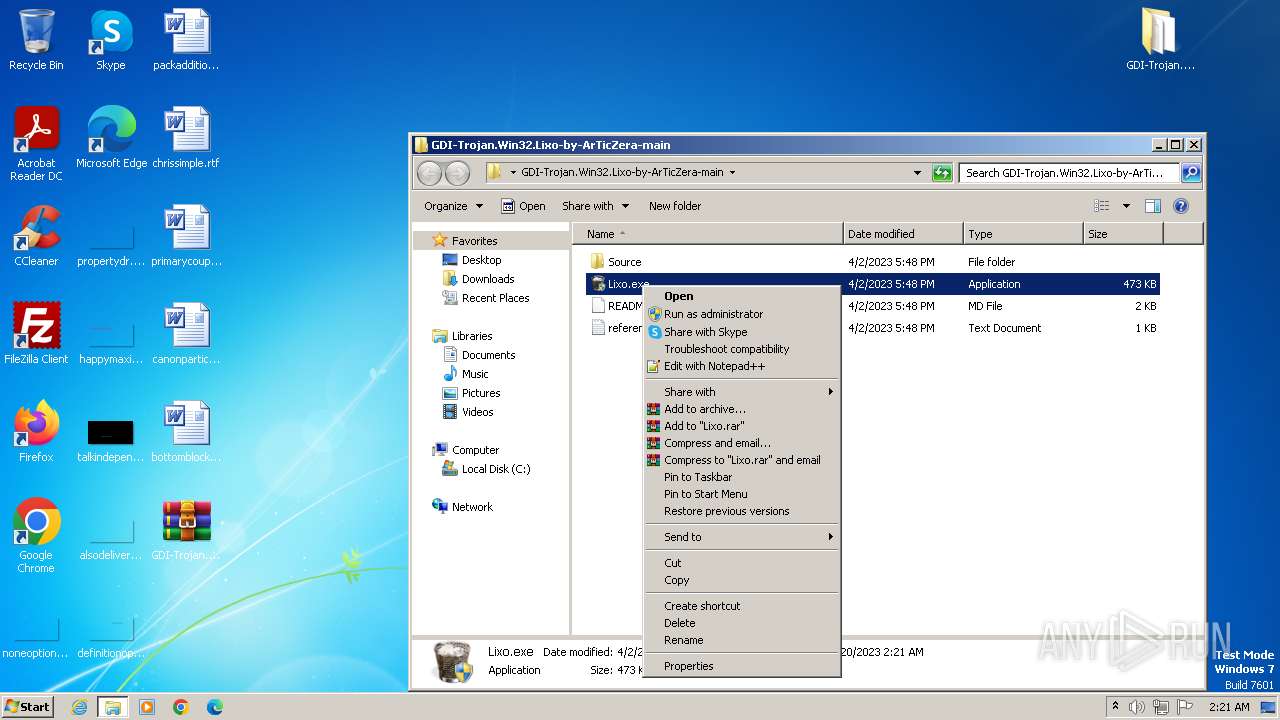Launch Firefox from the desktop

[36, 432]
